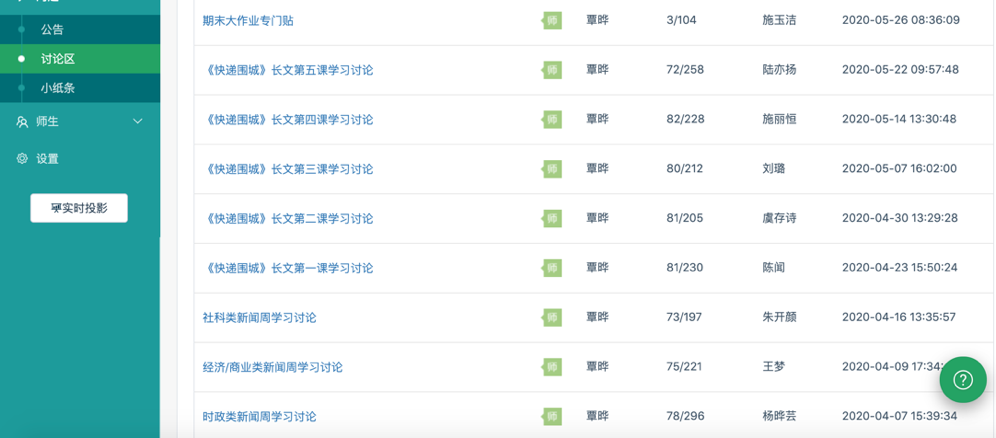Click the green help question mark button
Image resolution: width=996 pixels, height=438 pixels.
(963, 380)
